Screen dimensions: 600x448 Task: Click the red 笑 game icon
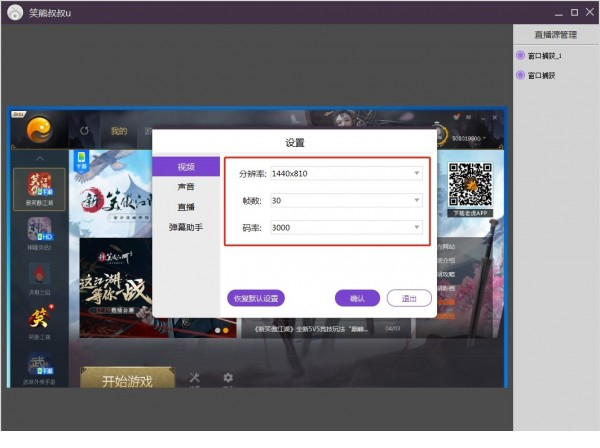click(40, 322)
